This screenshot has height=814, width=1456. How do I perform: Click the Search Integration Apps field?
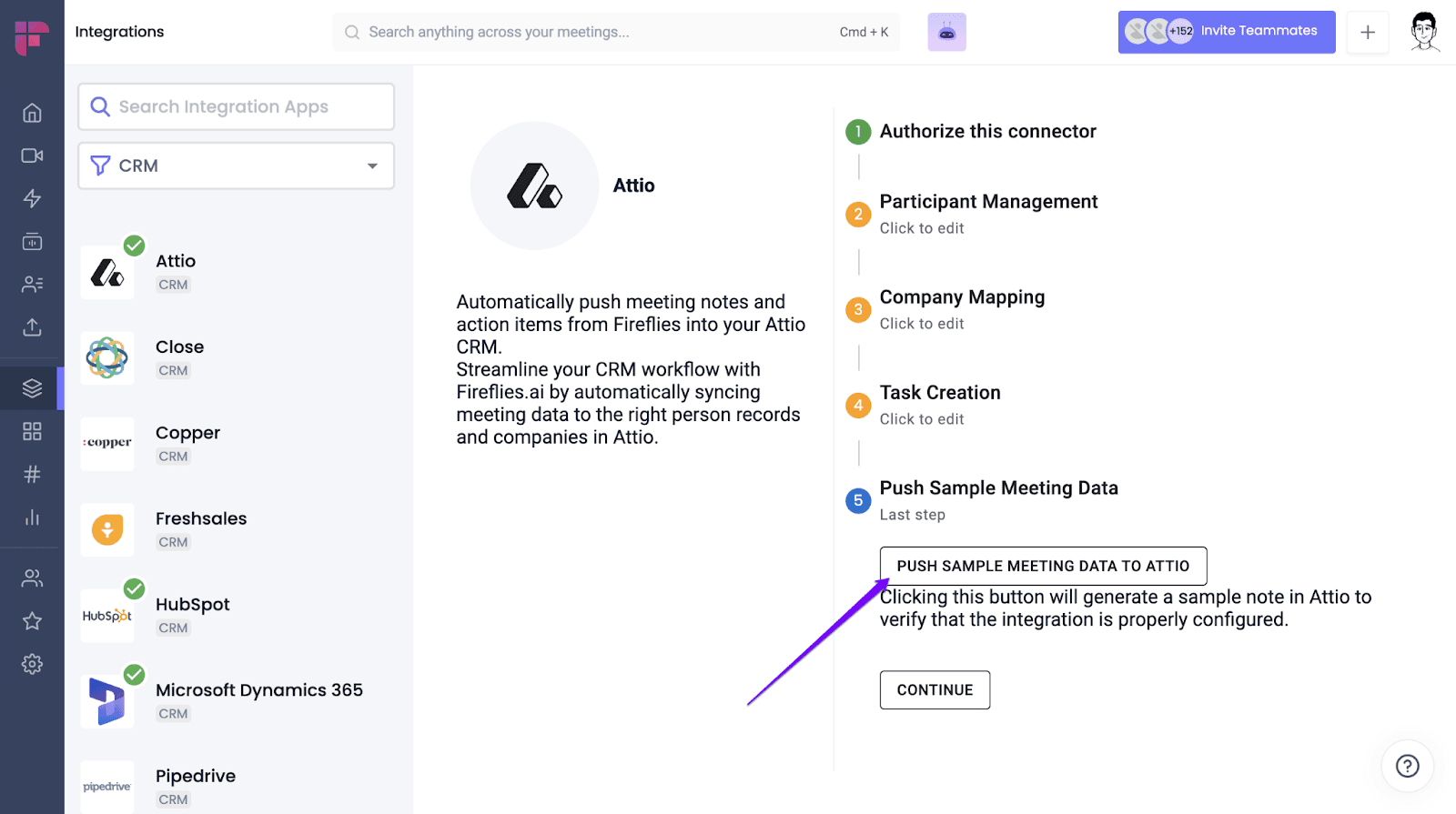pyautogui.click(x=236, y=106)
